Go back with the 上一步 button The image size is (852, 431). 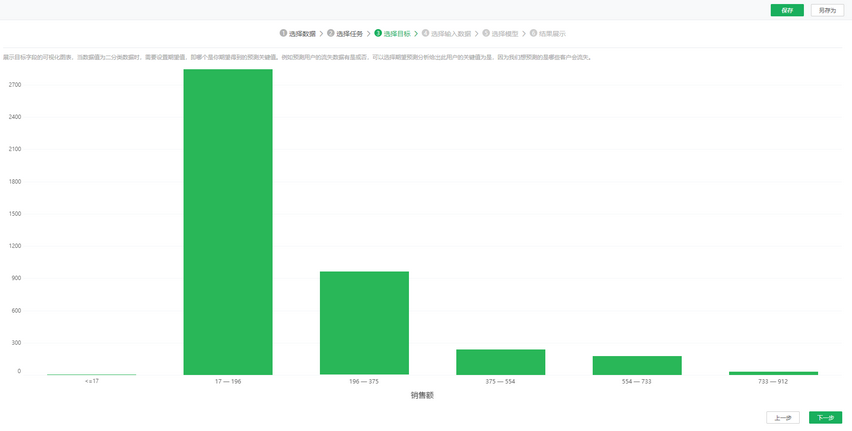coord(784,418)
